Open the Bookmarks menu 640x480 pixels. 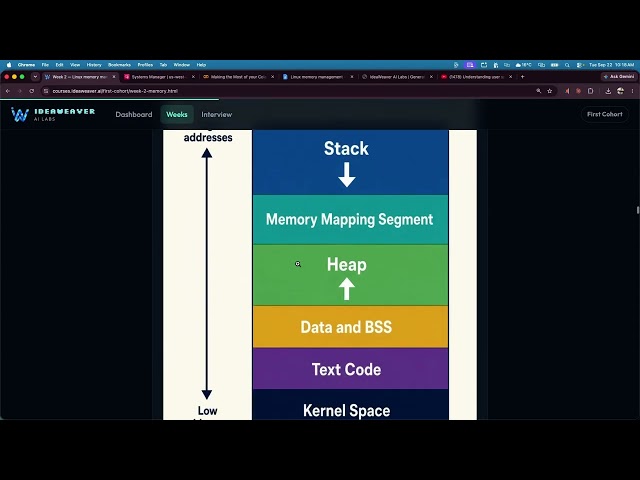click(x=119, y=64)
